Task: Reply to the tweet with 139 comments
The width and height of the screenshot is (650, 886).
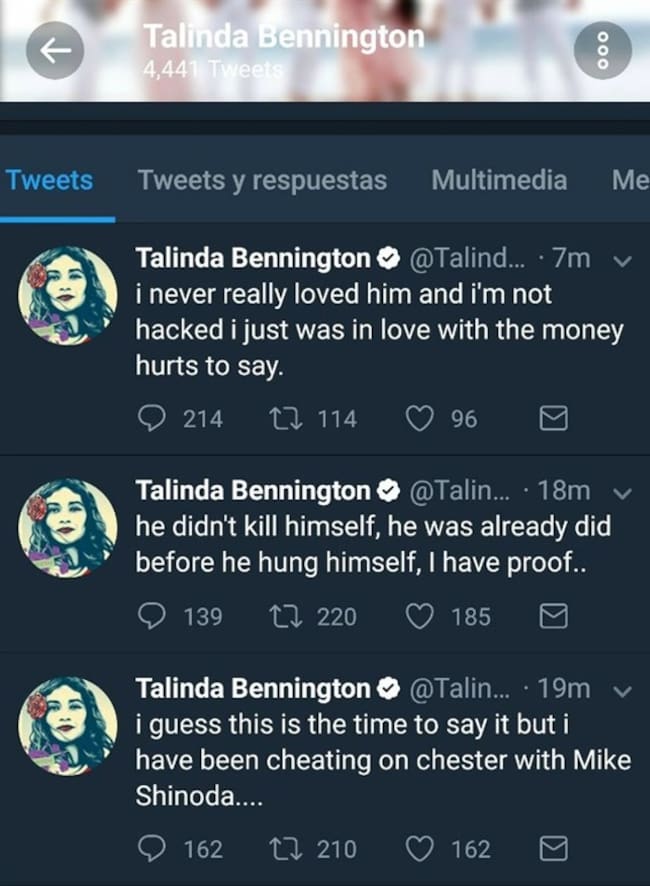Action: click(x=149, y=617)
